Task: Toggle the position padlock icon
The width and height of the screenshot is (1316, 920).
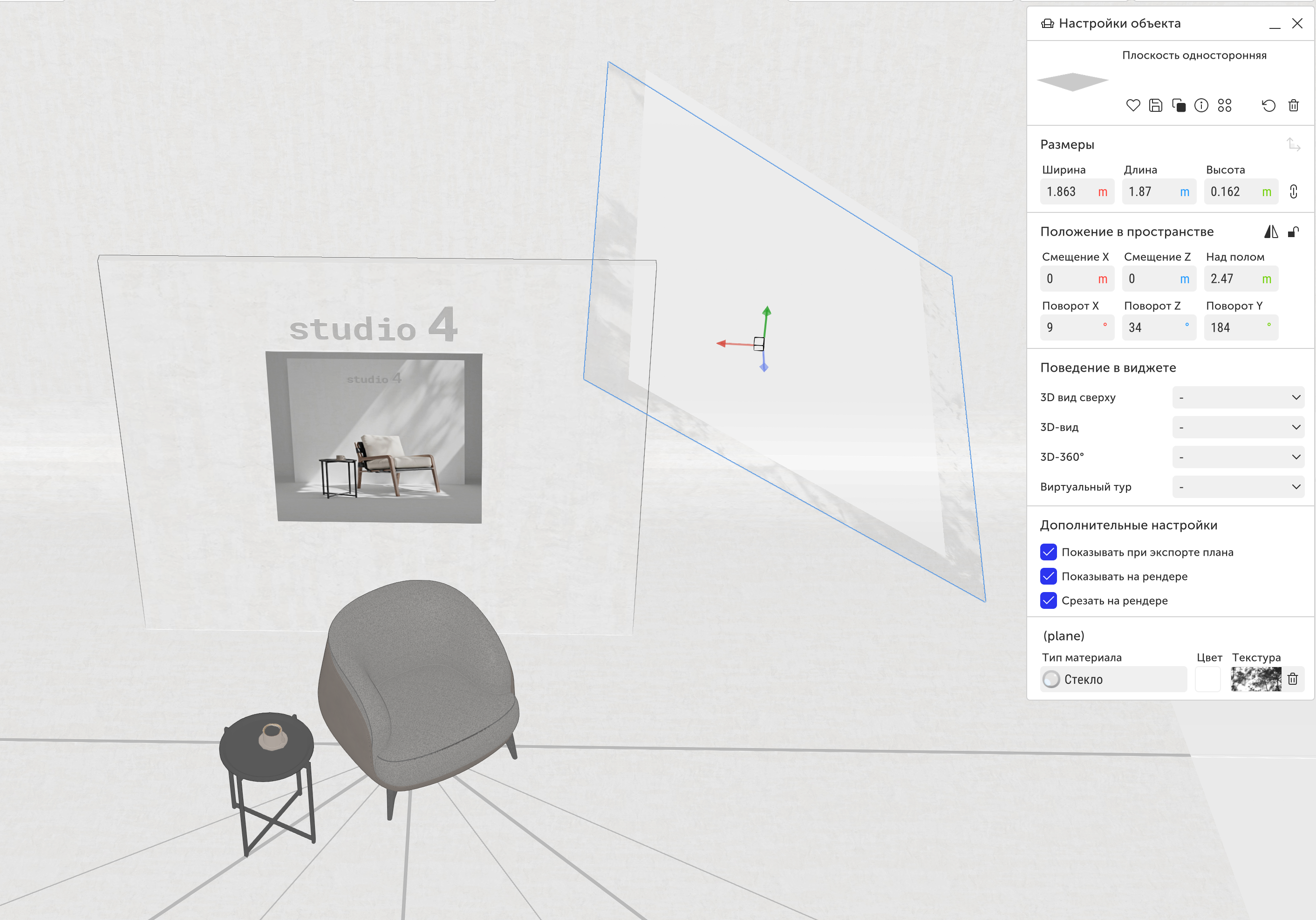Action: [x=1293, y=232]
